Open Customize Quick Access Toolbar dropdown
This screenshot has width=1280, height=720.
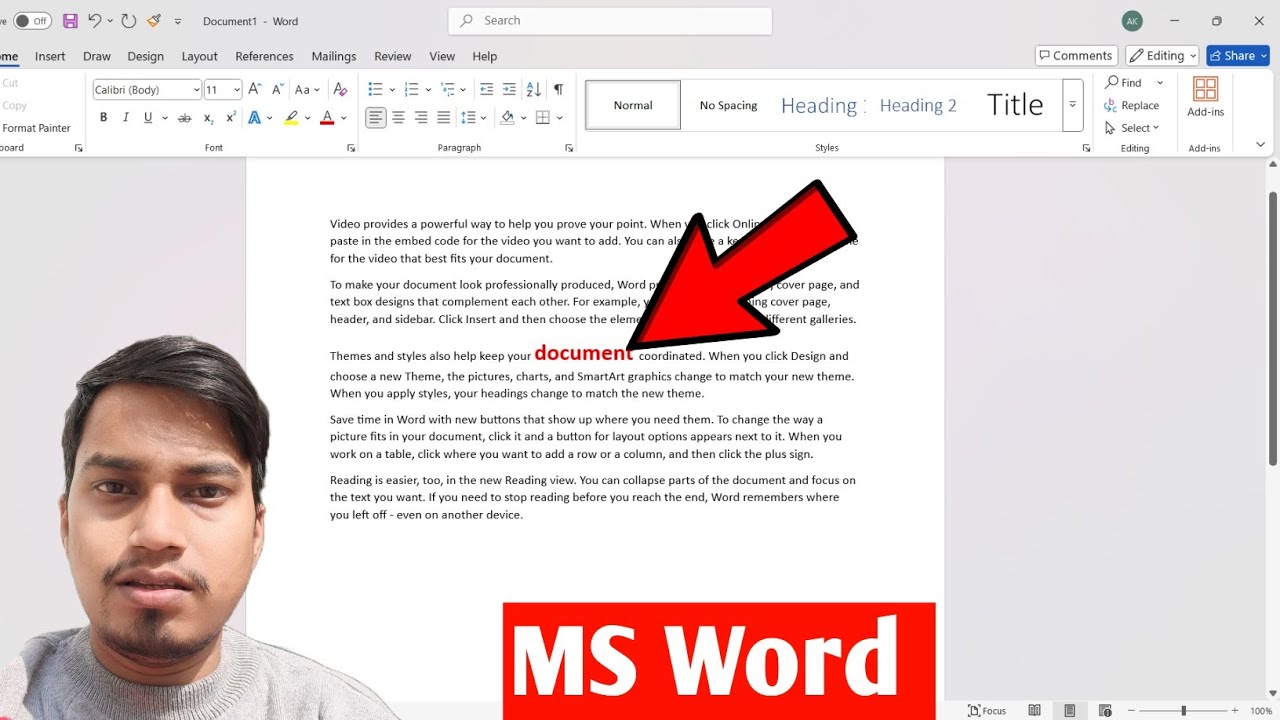click(x=178, y=21)
